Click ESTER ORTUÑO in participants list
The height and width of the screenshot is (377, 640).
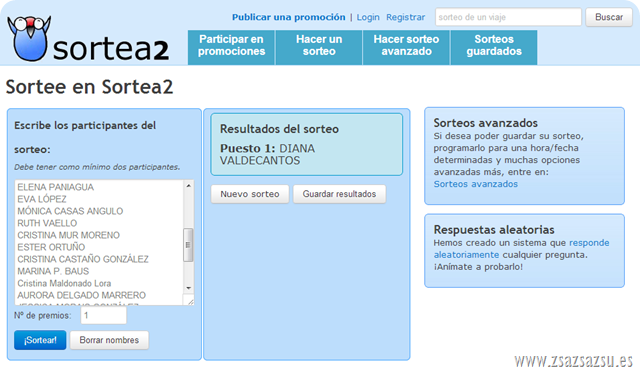click(51, 247)
